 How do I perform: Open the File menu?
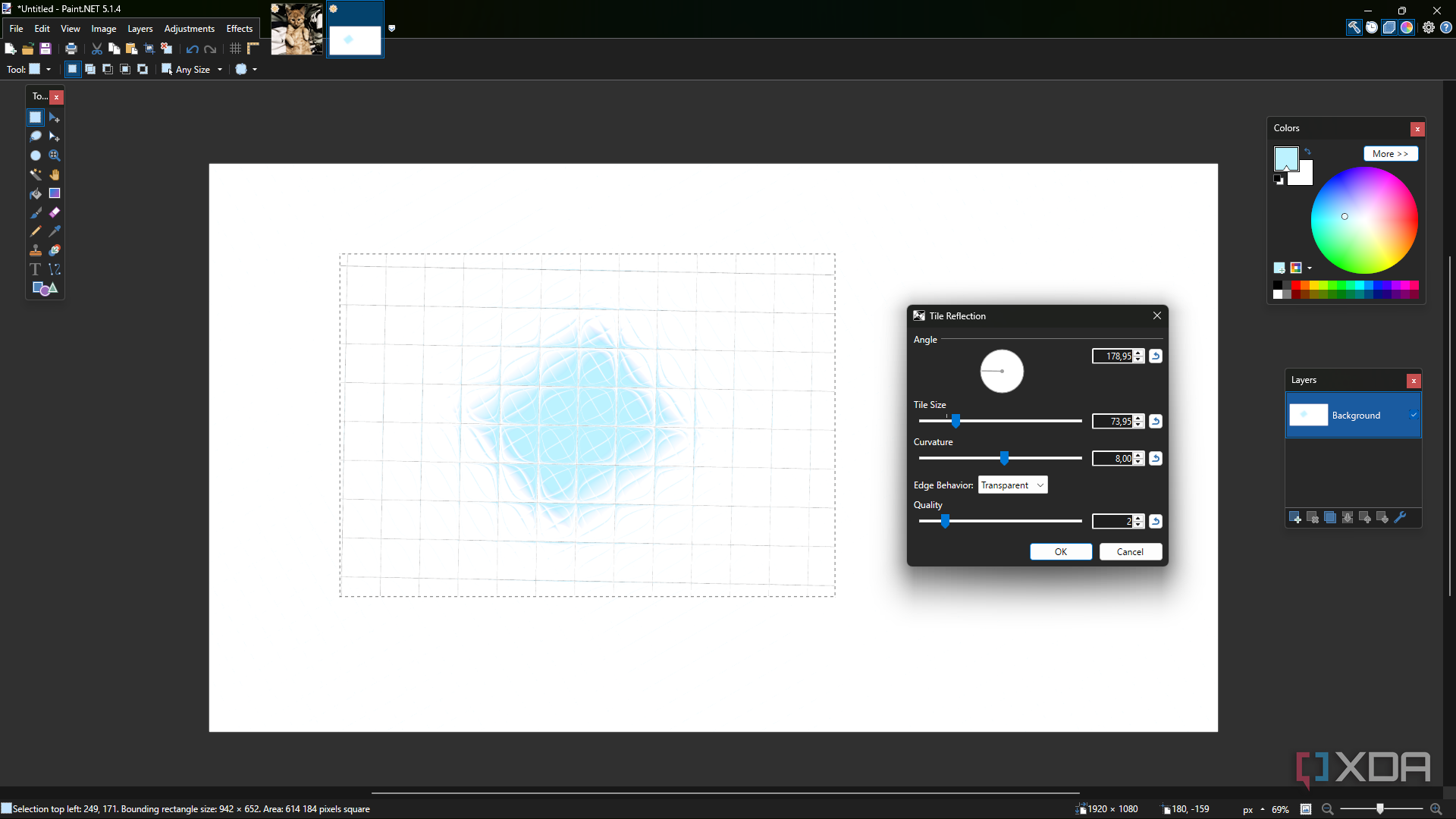17,29
